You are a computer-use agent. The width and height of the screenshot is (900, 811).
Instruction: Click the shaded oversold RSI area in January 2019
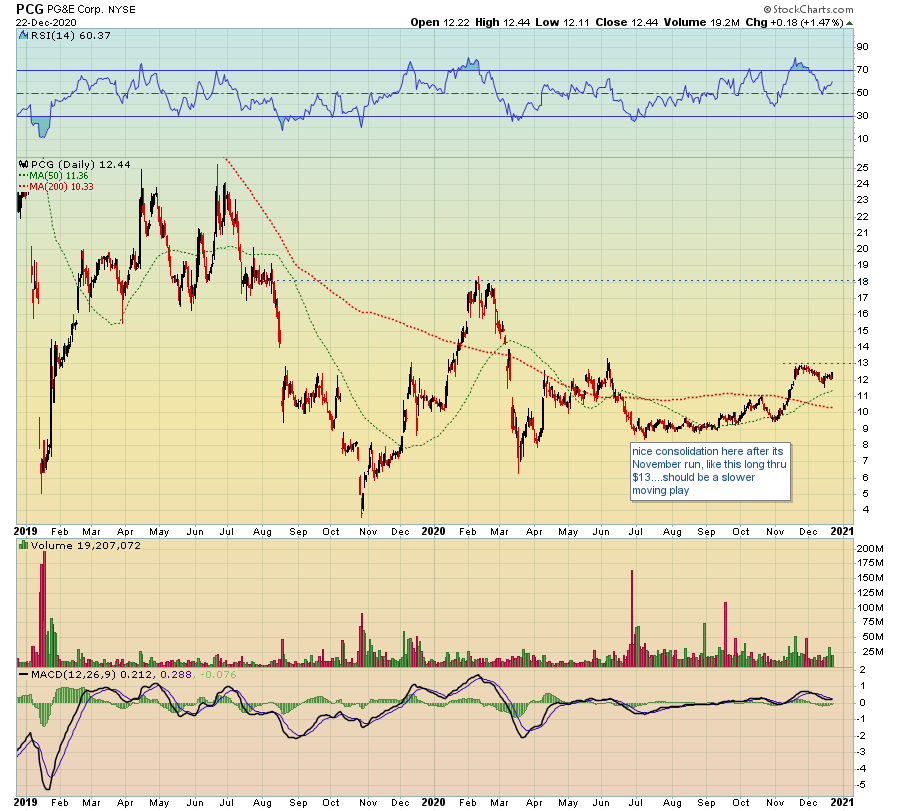(40, 126)
